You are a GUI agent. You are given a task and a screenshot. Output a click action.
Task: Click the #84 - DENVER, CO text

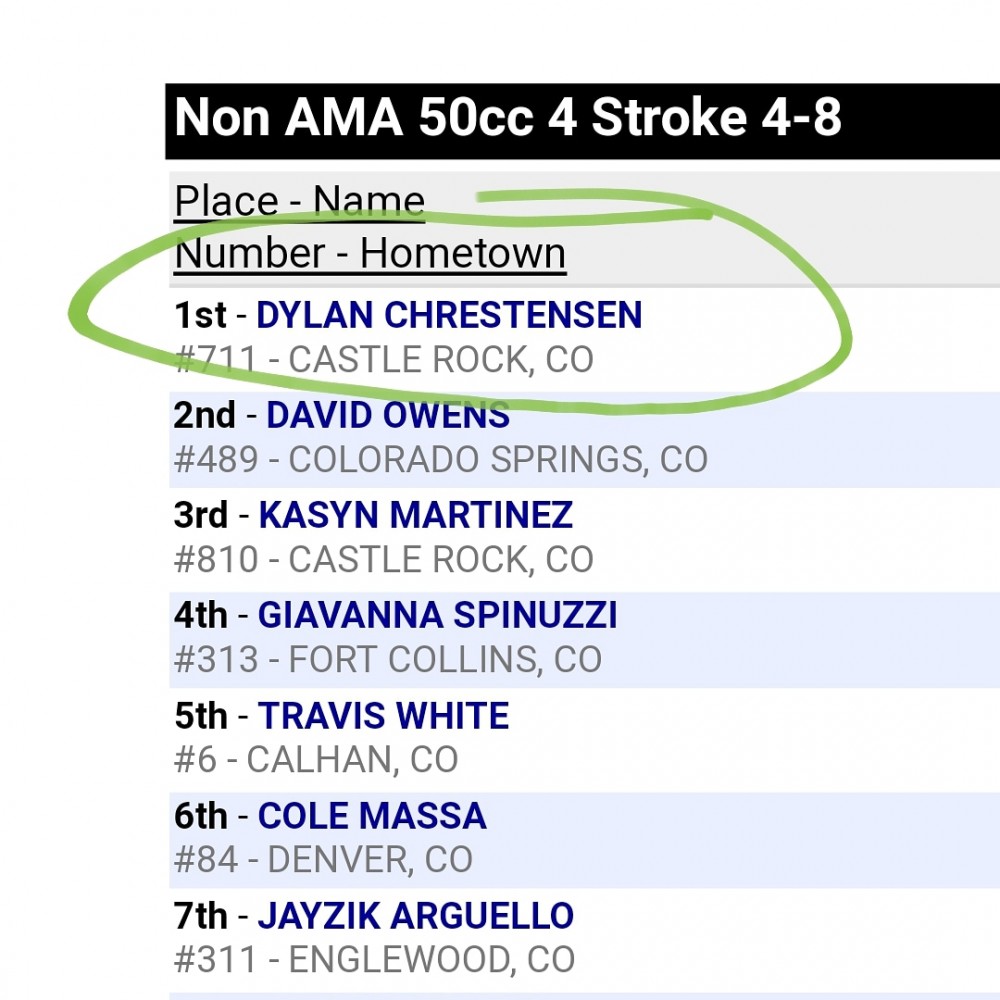(323, 860)
